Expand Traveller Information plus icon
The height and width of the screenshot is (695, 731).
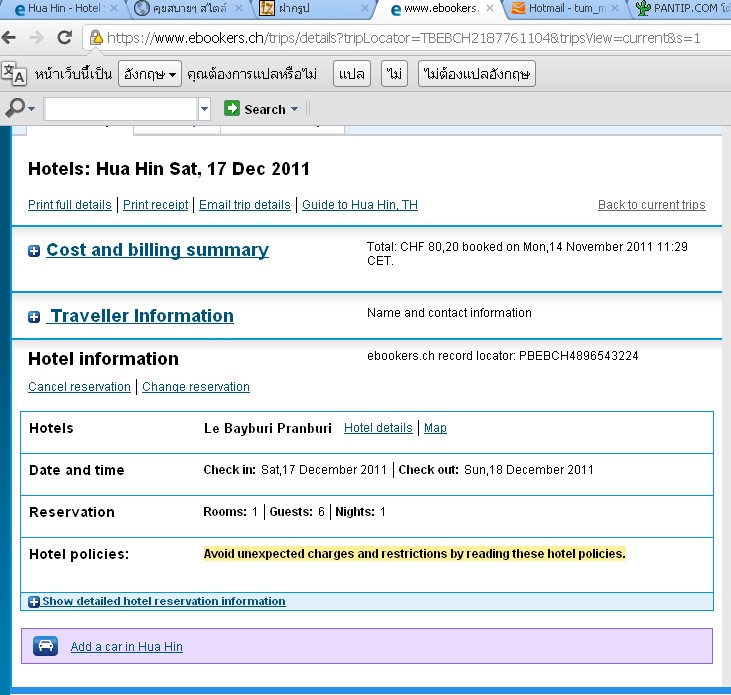34,317
